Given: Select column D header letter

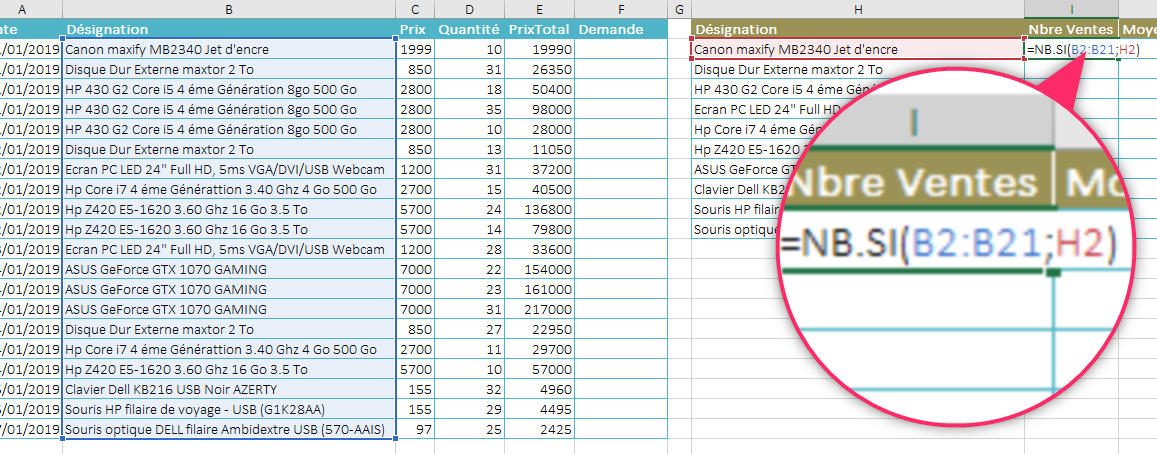Looking at the screenshot, I should point(469,10).
